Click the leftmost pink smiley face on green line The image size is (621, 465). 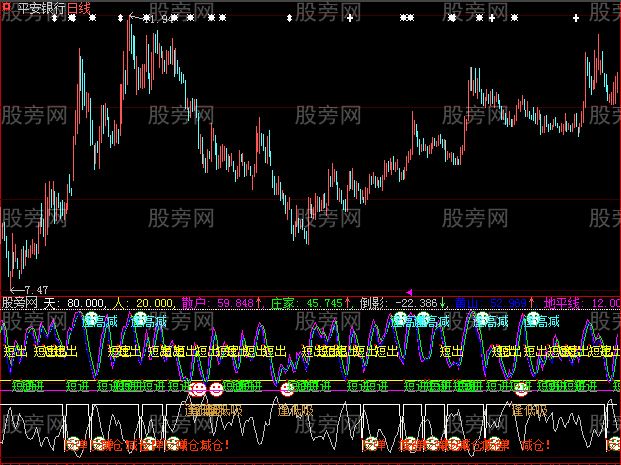[x=199, y=389]
